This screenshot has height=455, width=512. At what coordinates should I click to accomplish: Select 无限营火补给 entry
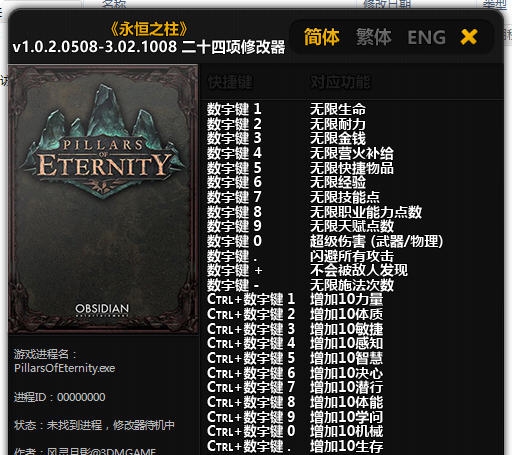352,153
